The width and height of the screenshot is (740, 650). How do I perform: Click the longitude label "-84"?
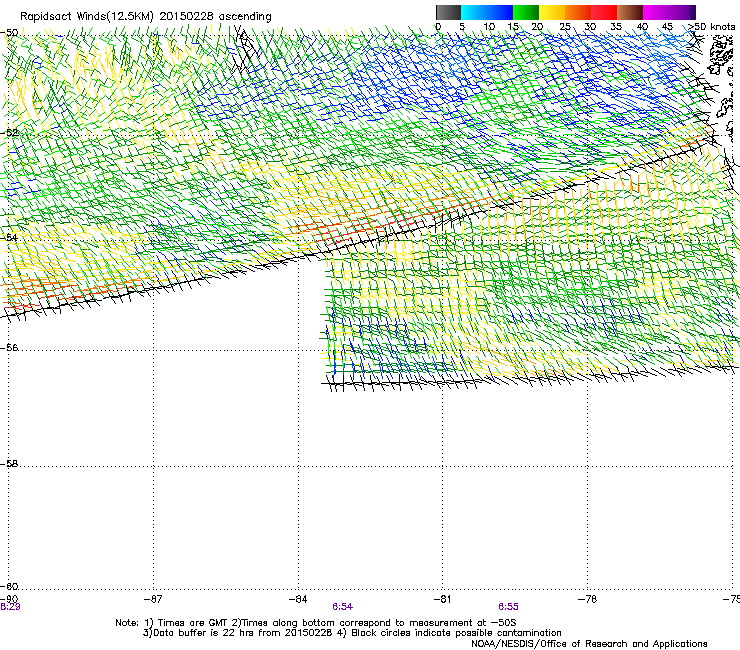pos(298,599)
